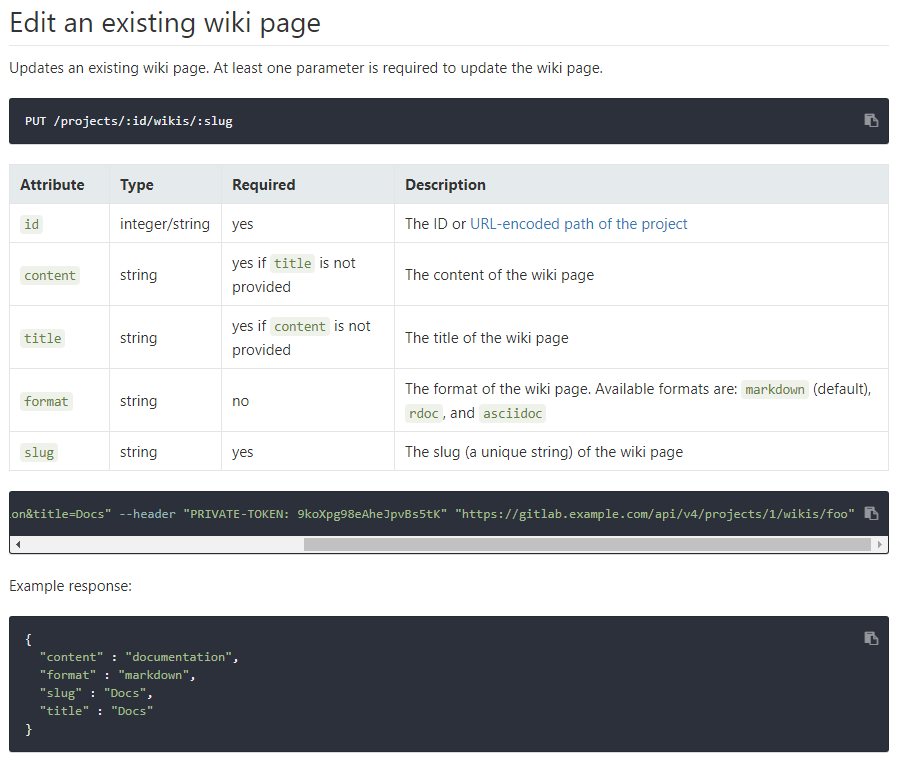Click the horizontal scrollbar thumb under the curl command

587,545
